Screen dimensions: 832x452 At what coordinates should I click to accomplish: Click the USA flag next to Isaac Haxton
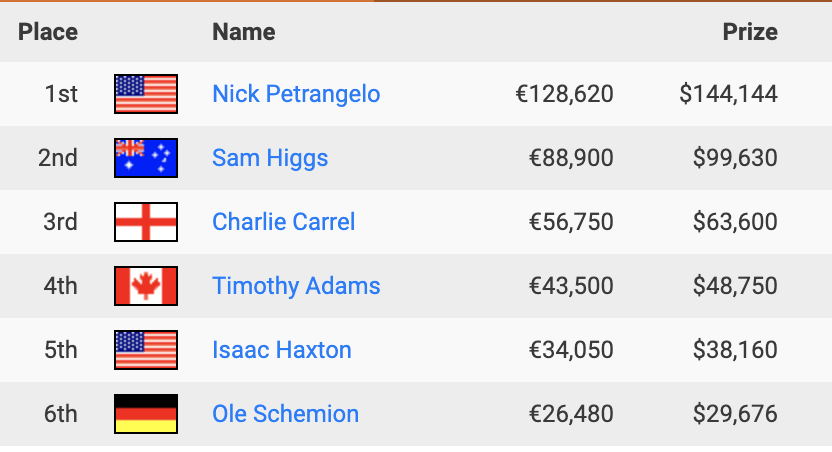[146, 350]
